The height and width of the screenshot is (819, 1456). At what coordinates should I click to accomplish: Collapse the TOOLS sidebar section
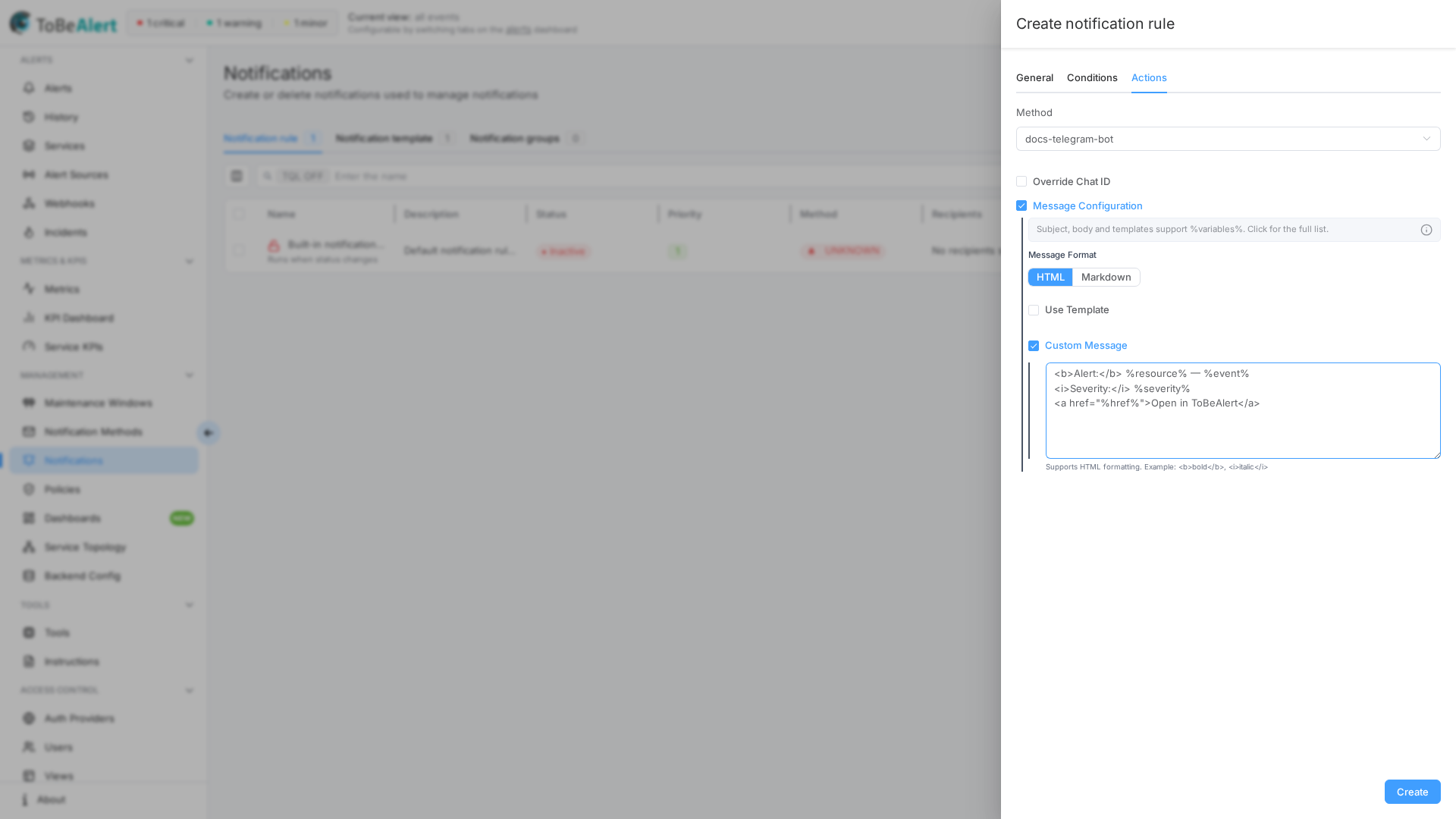point(190,605)
